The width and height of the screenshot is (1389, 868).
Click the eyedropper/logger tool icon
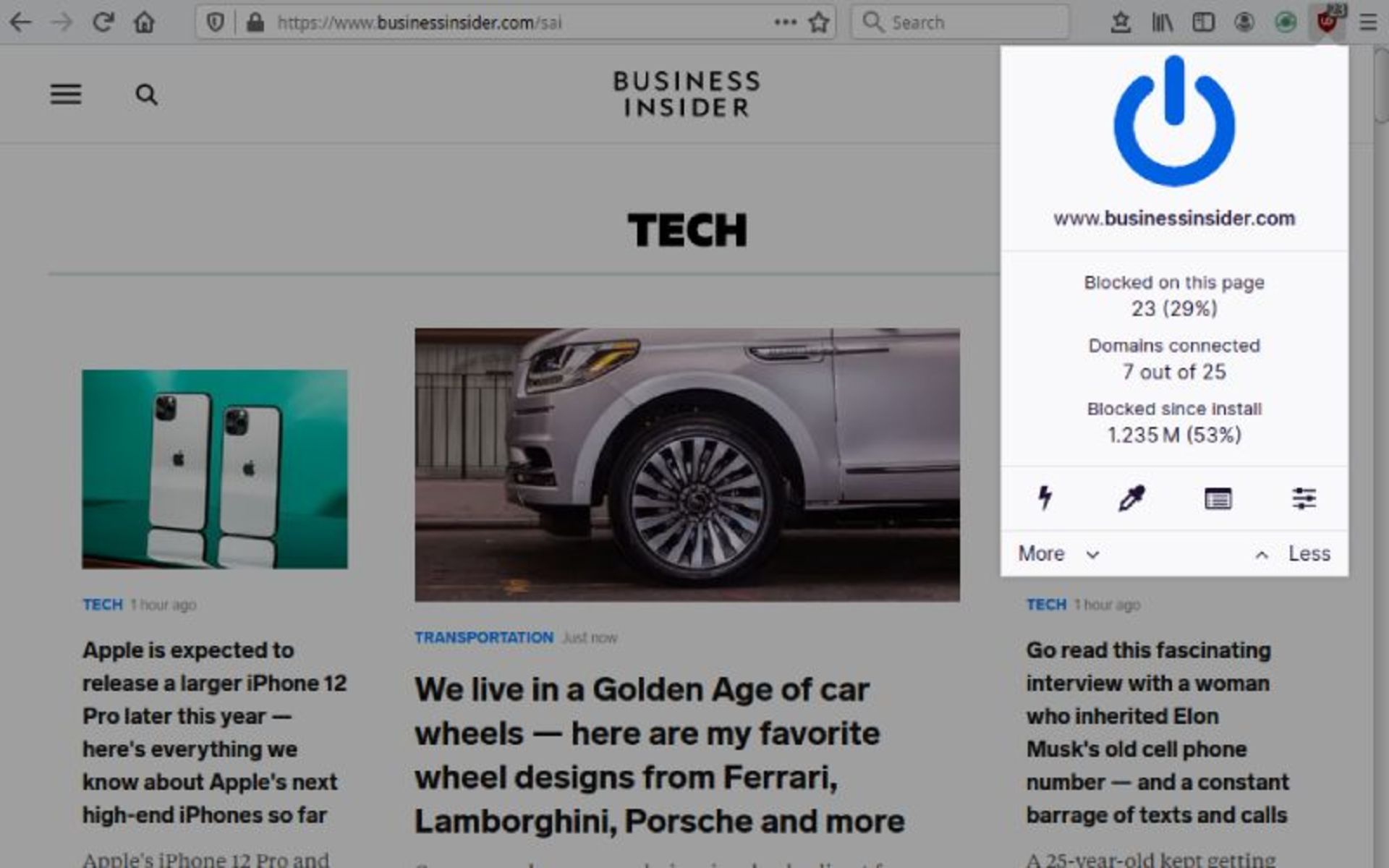pyautogui.click(x=1130, y=498)
